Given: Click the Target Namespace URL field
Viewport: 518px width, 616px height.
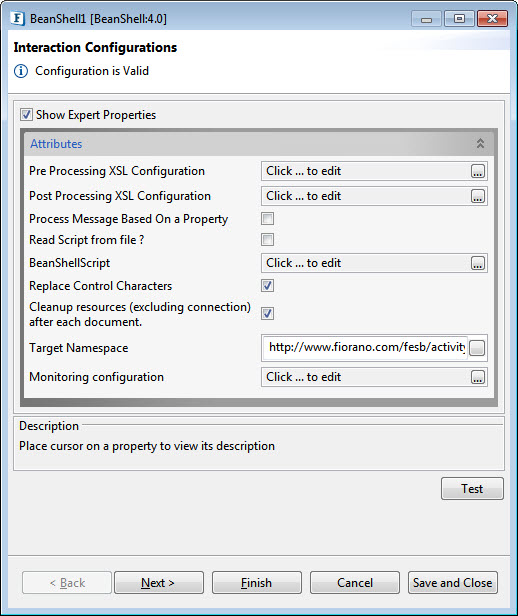Looking at the screenshot, I should (x=366, y=348).
